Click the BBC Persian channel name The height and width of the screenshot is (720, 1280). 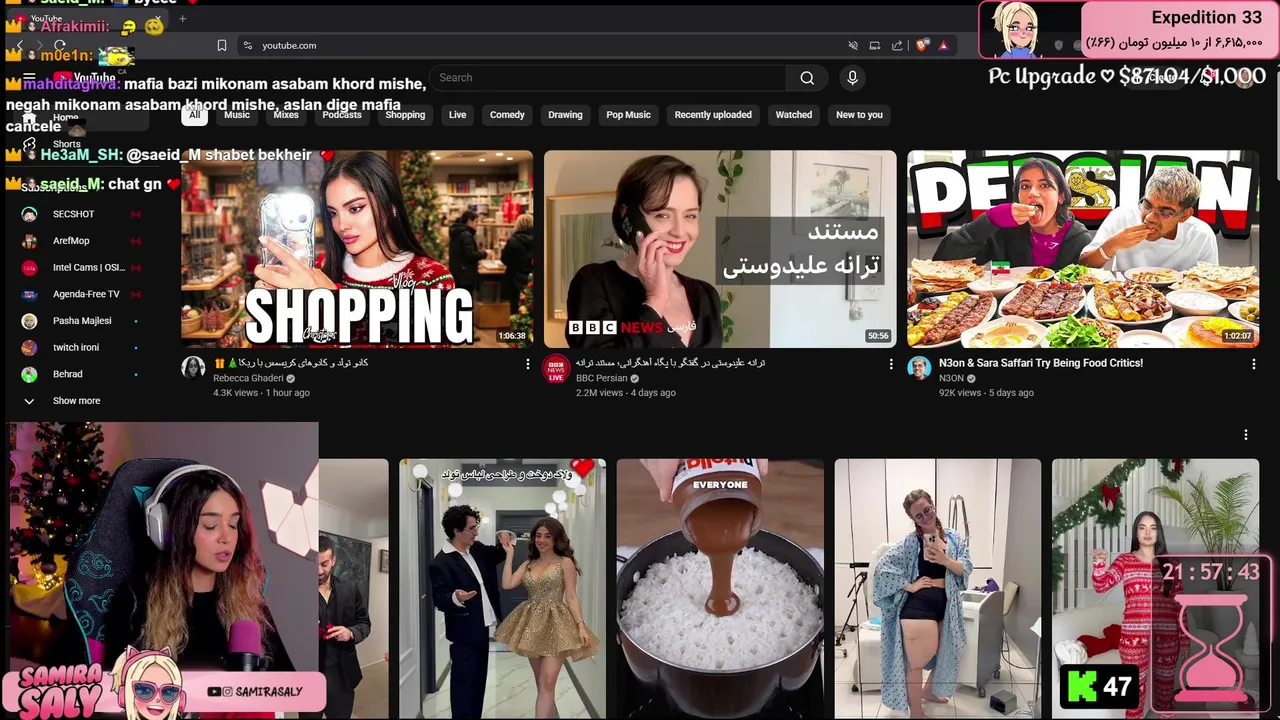601,379
